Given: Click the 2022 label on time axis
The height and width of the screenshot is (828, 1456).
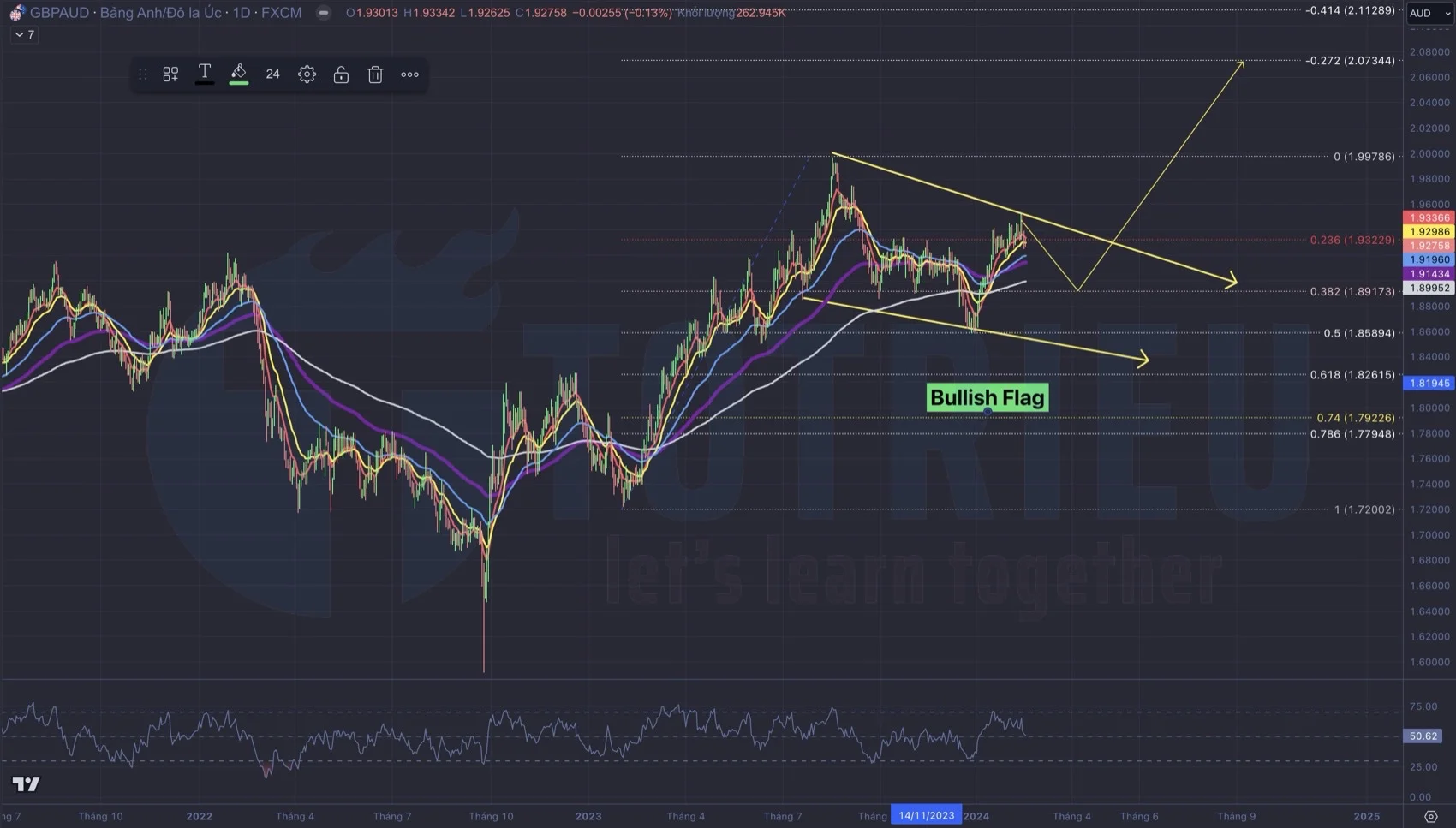Looking at the screenshot, I should tap(200, 816).
